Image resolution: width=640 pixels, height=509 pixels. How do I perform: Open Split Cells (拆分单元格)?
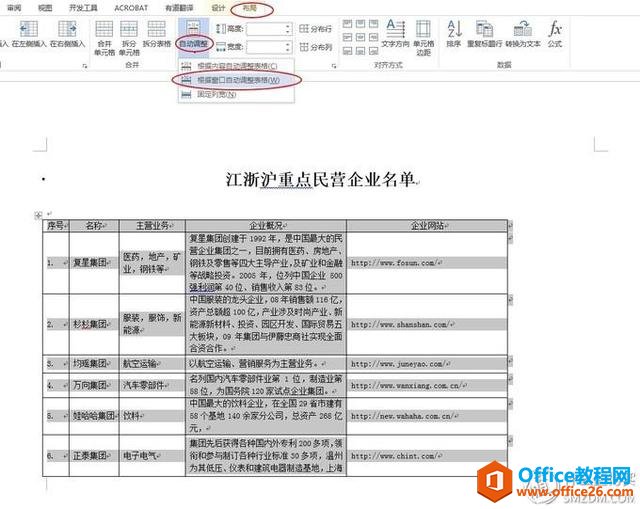point(129,38)
